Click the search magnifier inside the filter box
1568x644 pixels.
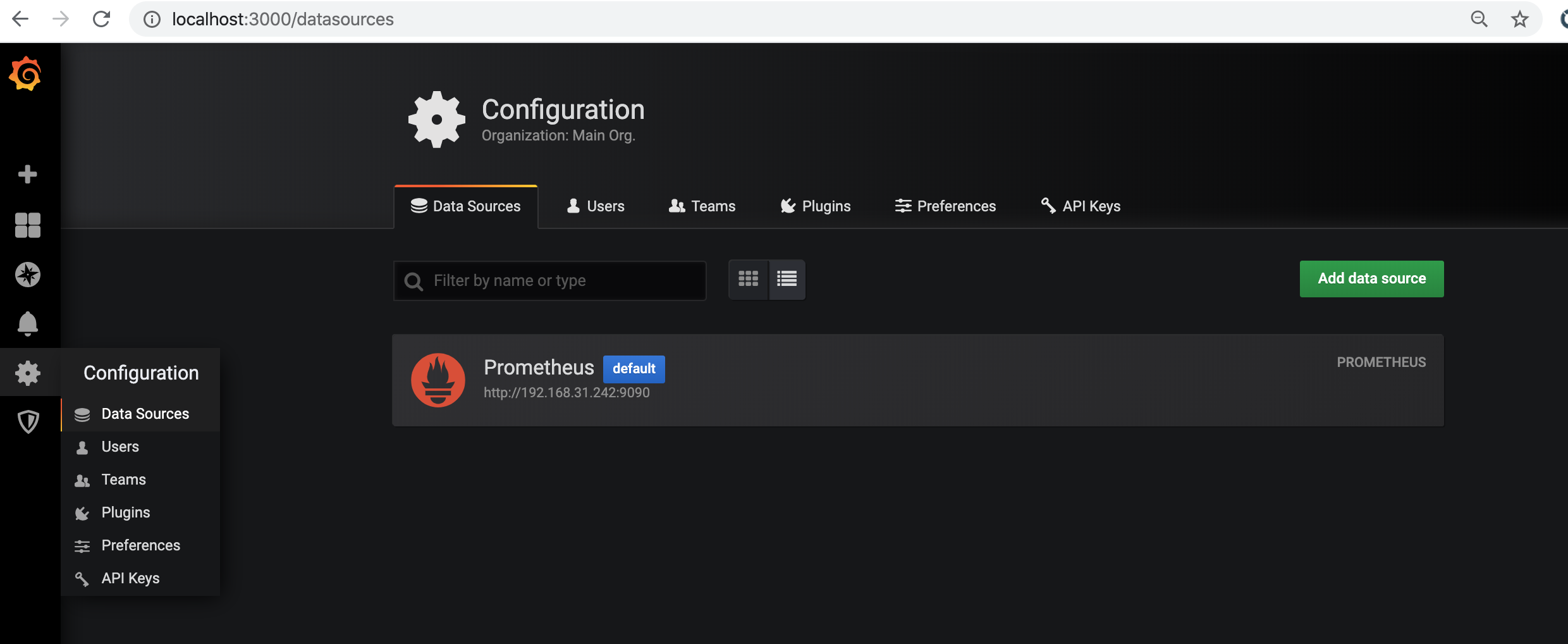tap(413, 282)
